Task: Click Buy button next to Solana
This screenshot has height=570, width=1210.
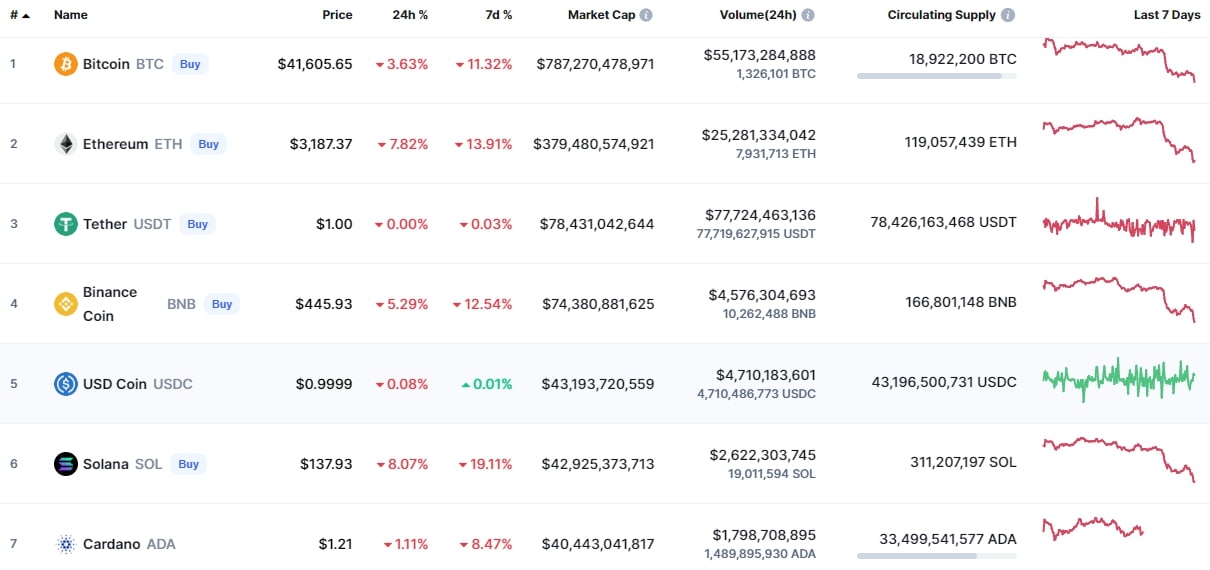Action: point(188,464)
